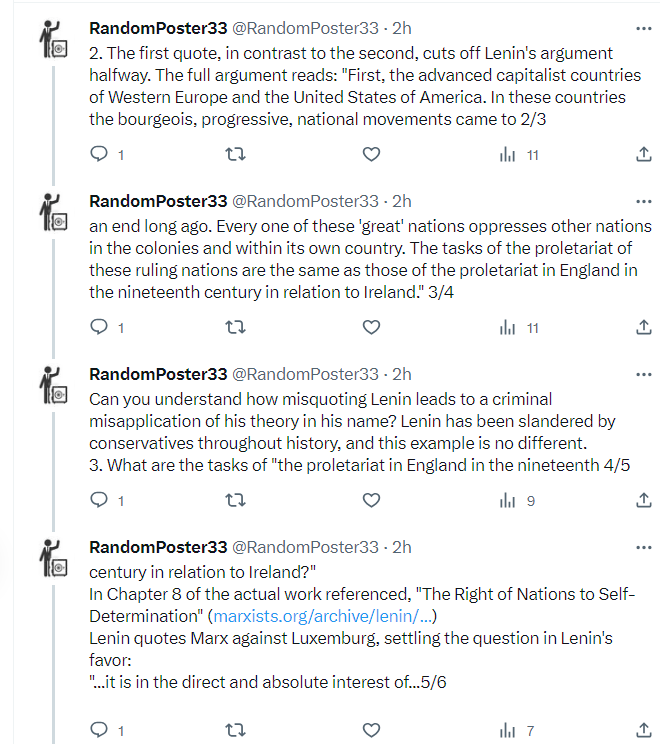Like the tweet ending in 4/5
Viewport: 660px width, 744px height.
coord(371,500)
